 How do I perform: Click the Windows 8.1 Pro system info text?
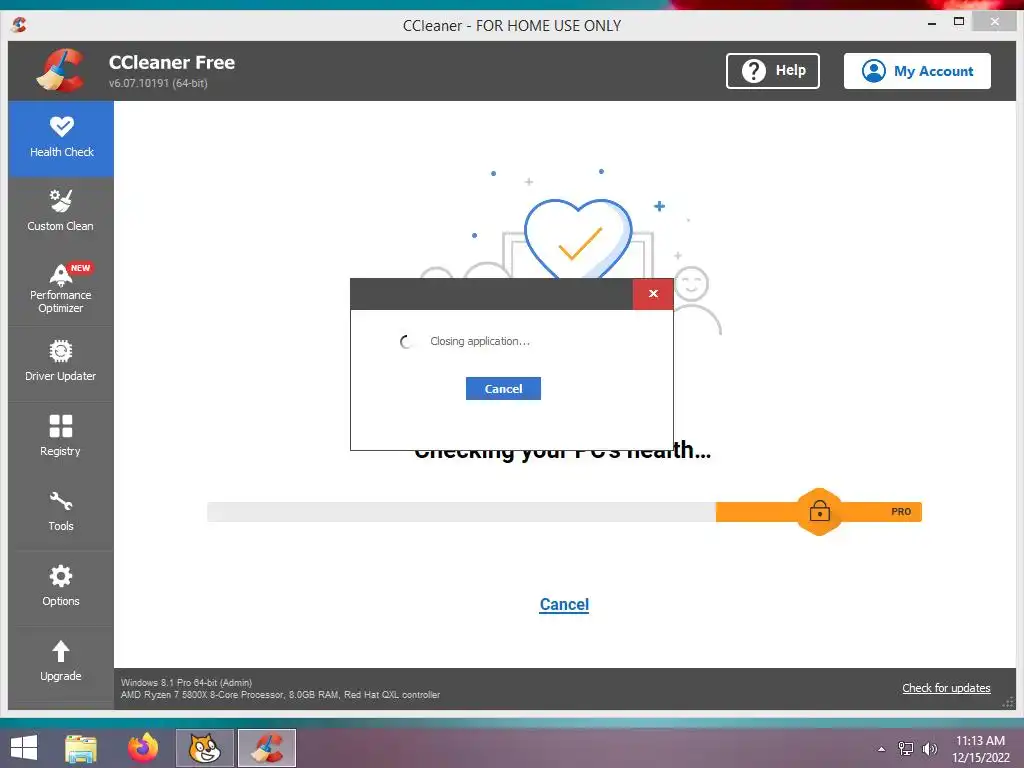click(x=186, y=682)
